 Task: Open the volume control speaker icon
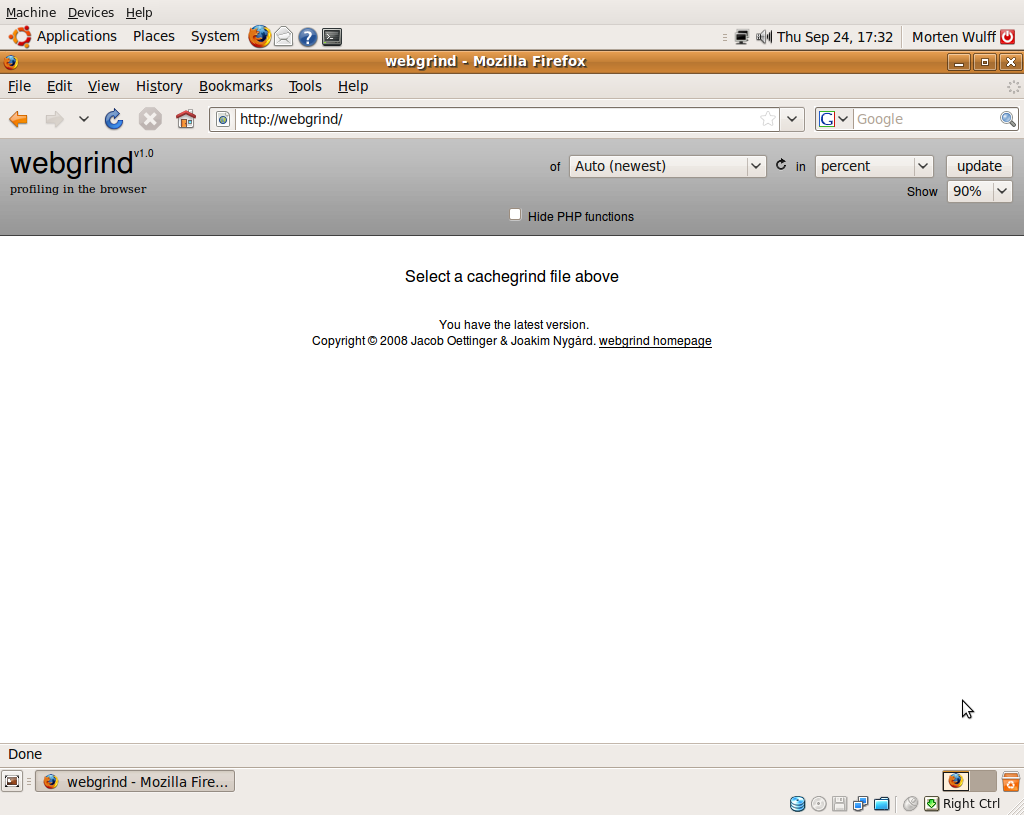click(x=763, y=37)
